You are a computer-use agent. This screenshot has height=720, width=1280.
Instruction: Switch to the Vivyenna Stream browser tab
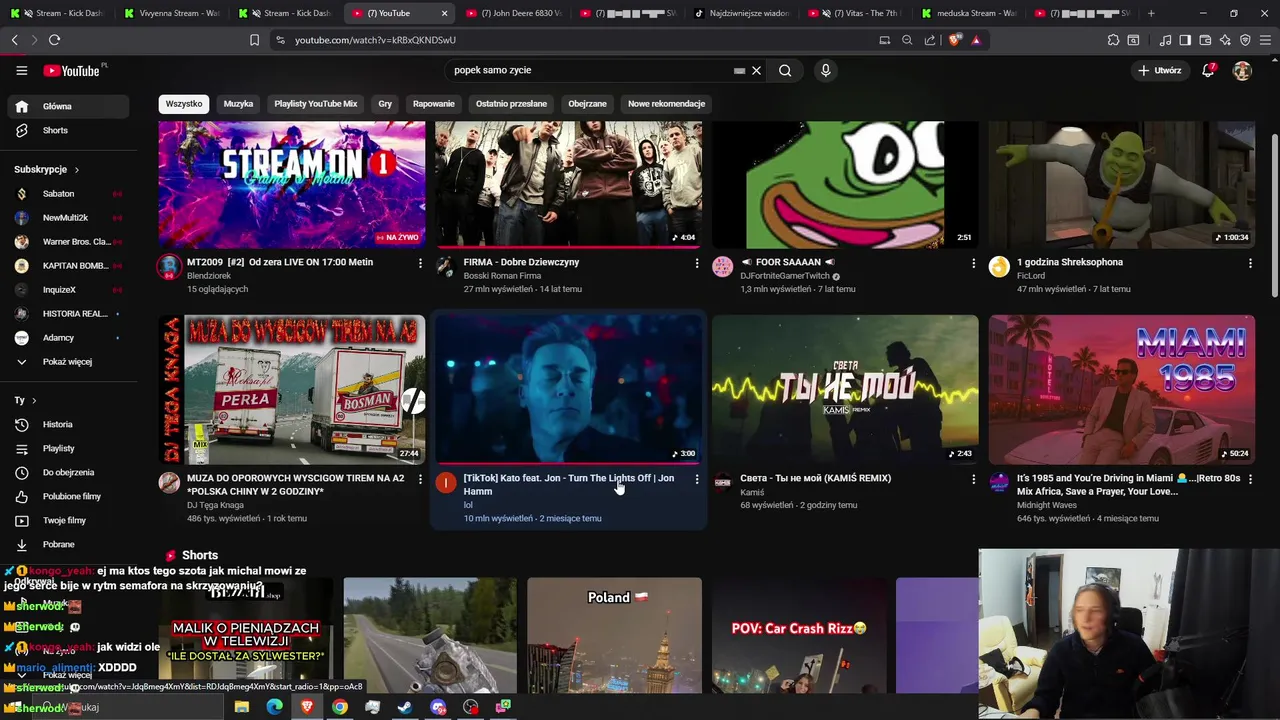(170, 13)
